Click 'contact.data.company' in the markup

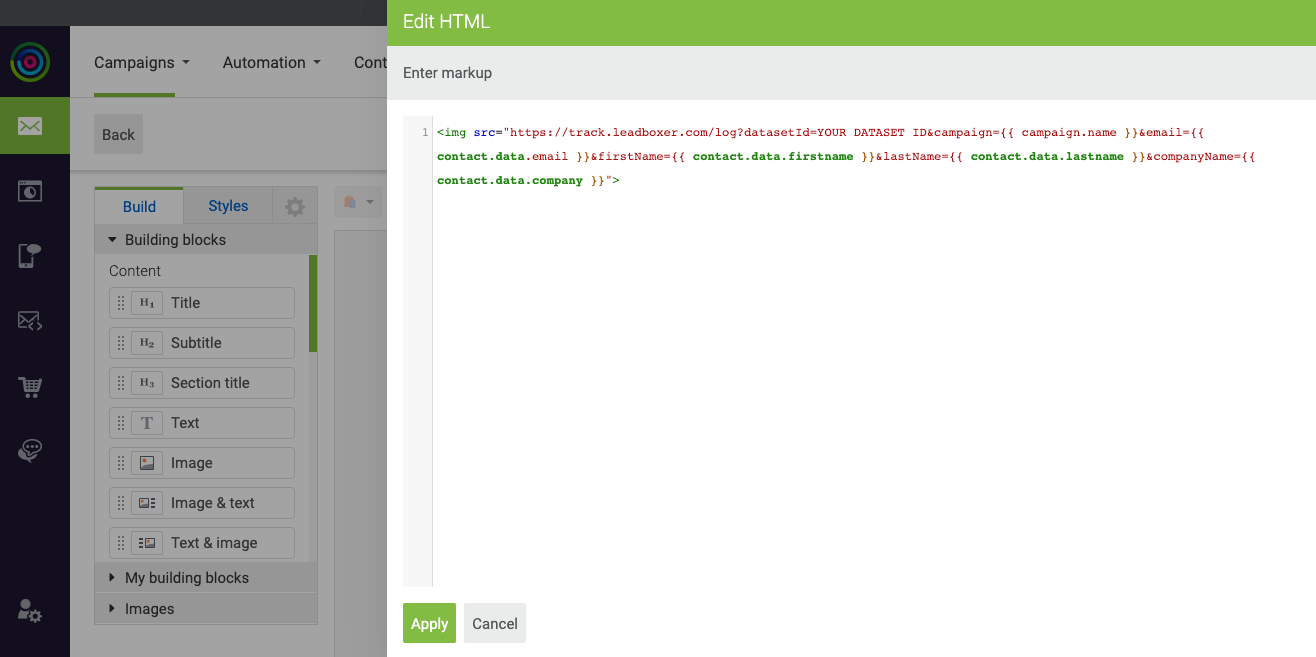click(510, 181)
